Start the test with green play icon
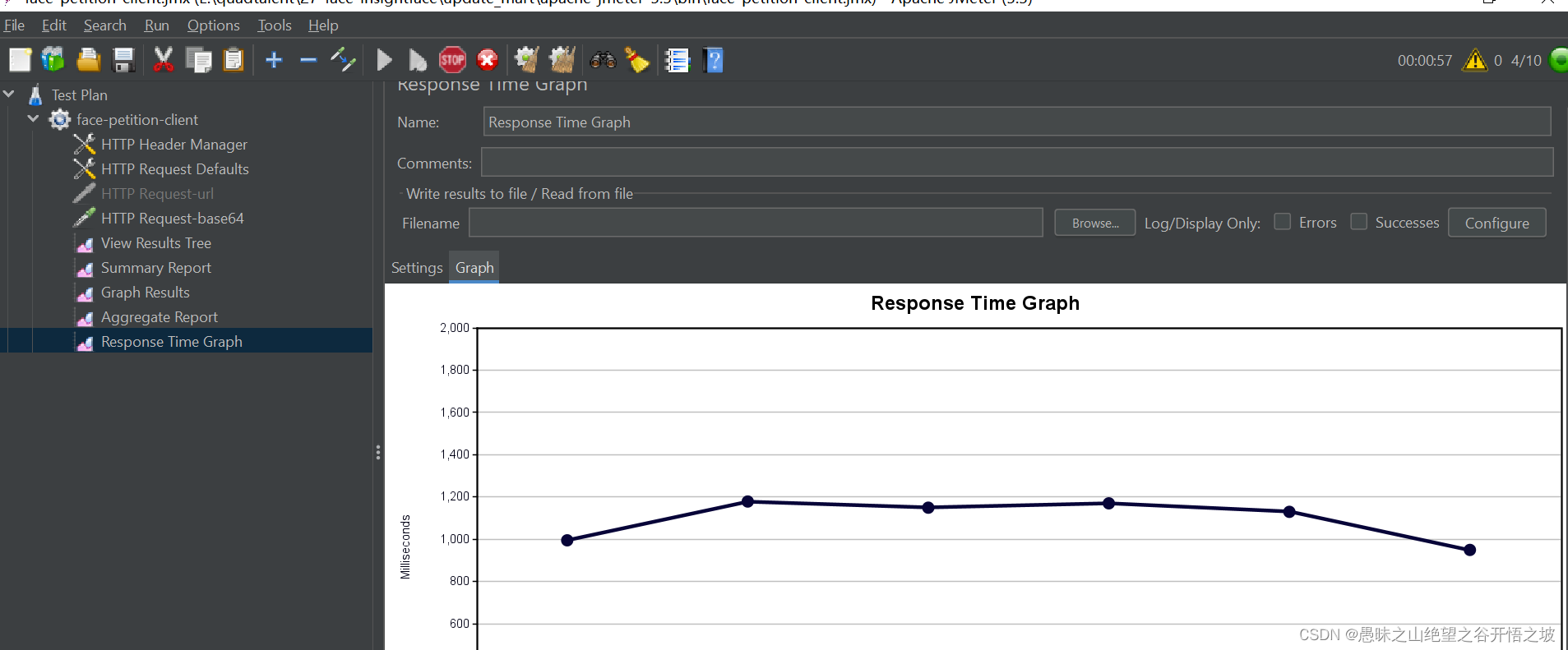The width and height of the screenshot is (1568, 650). [384, 60]
